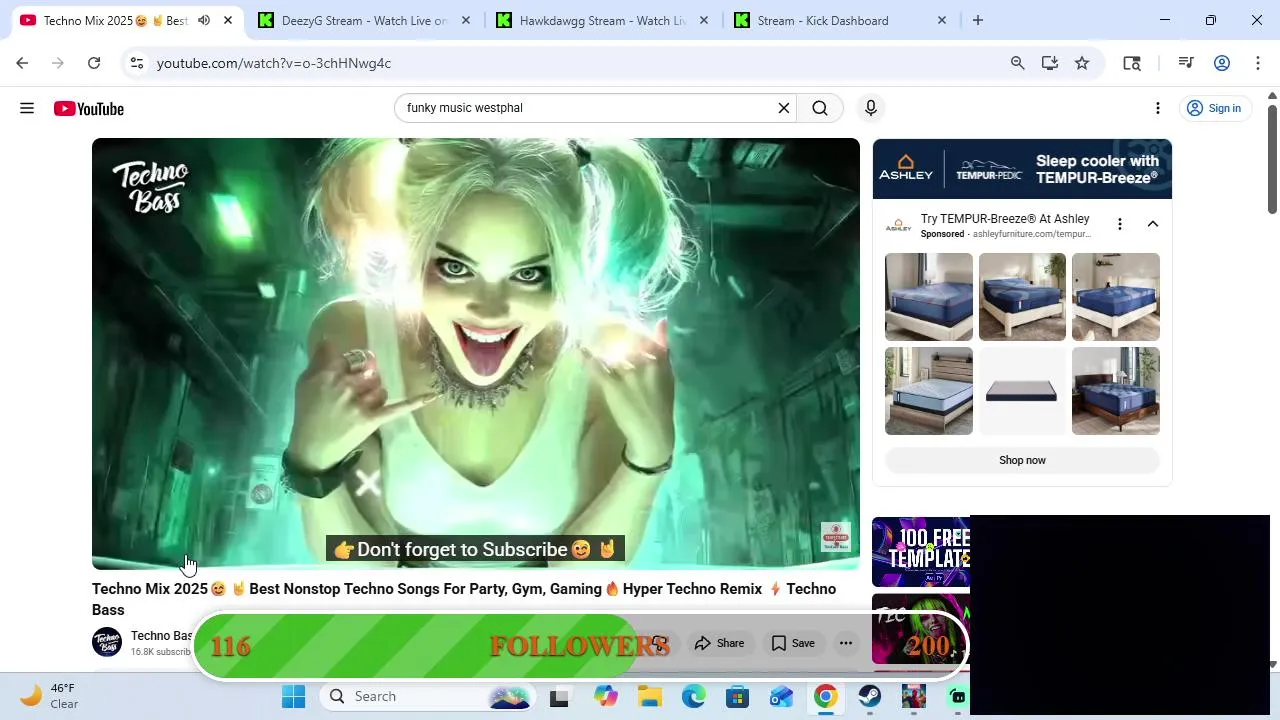Mute the Techno Mix tab audio icon
The height and width of the screenshot is (720, 1280).
click(204, 20)
